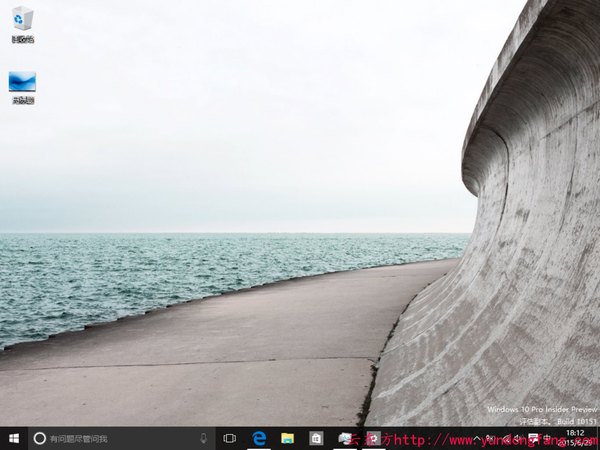Screen dimensions: 600x450
Task: Open Task View from the taskbar
Action: pos(230,439)
